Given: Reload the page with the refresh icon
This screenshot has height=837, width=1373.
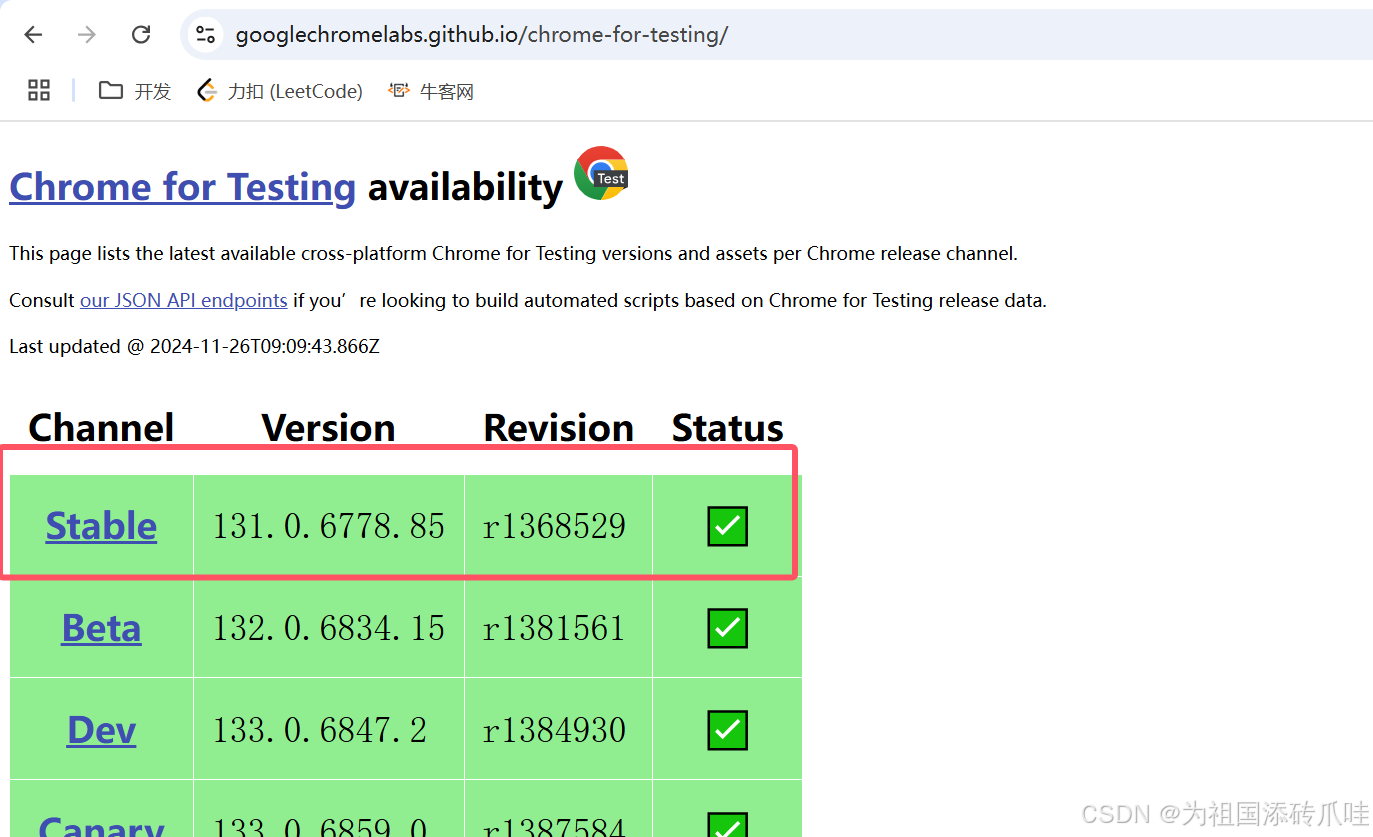Looking at the screenshot, I should (x=141, y=35).
